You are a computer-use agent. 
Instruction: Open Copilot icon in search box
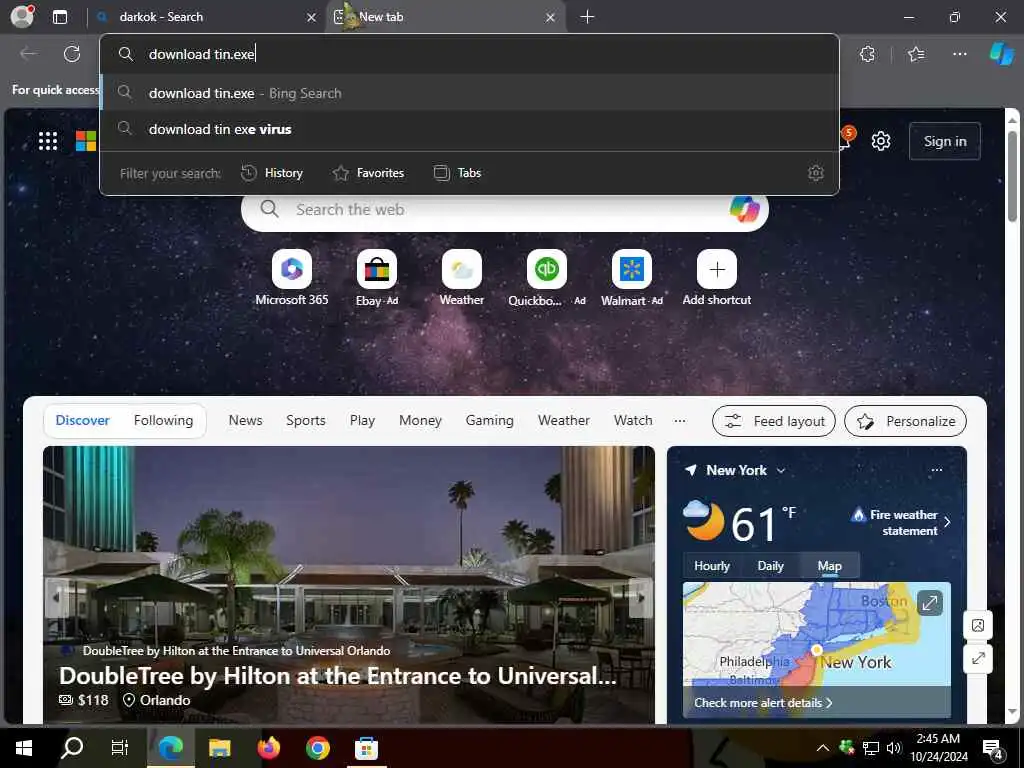click(x=745, y=210)
